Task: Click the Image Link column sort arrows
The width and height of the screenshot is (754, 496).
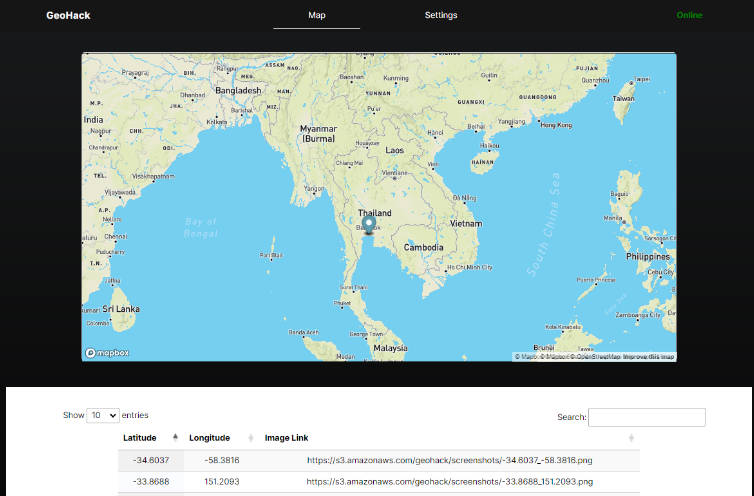Action: click(630, 438)
